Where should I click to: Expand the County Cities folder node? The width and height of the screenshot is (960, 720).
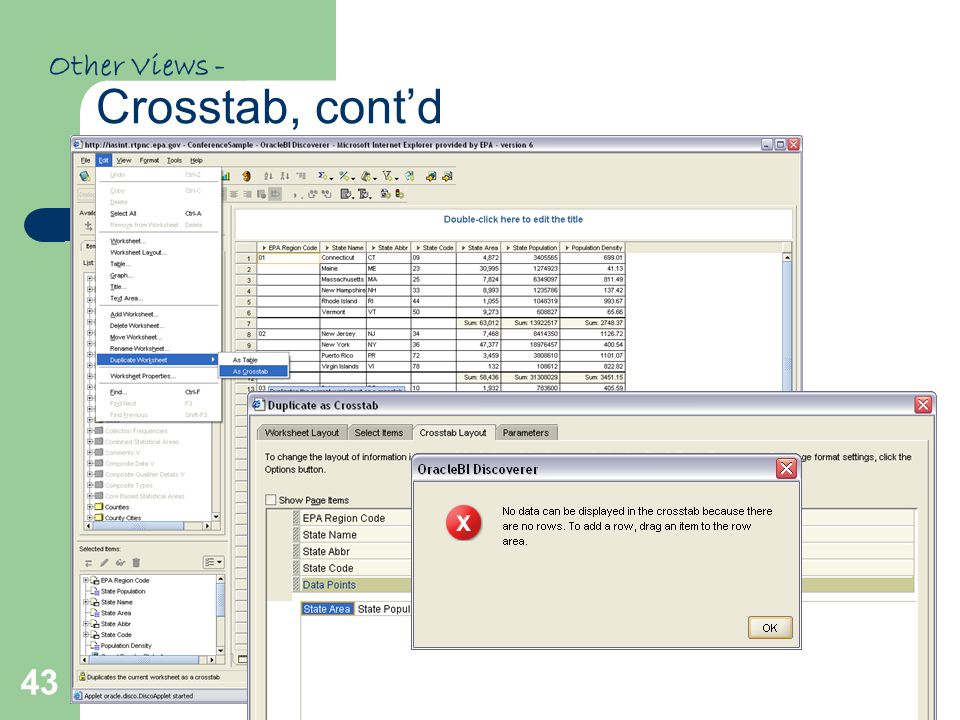click(90, 518)
